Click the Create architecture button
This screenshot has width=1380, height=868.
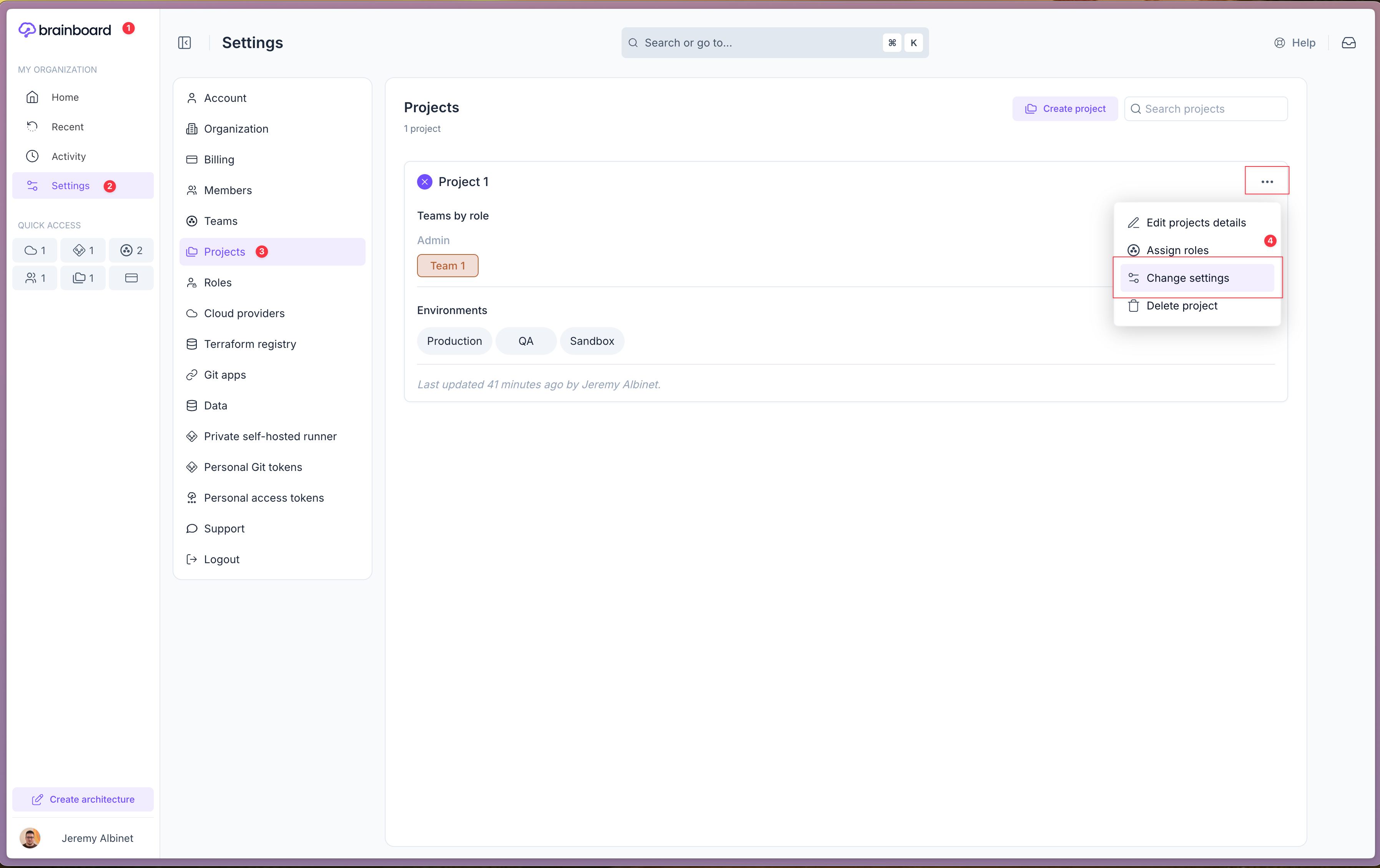[83, 799]
